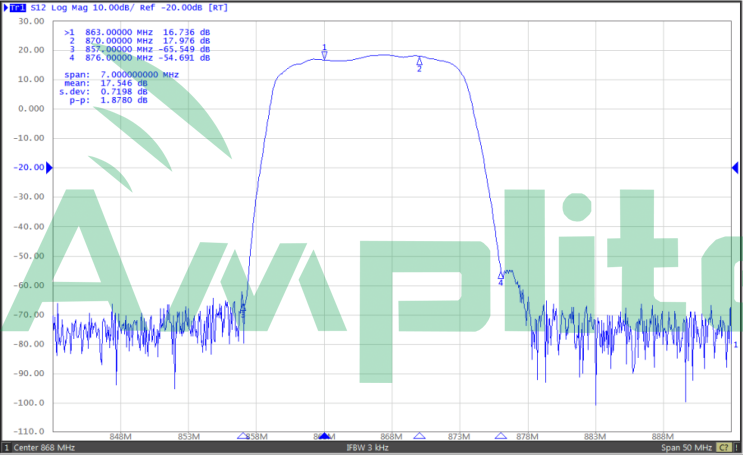Click the mean 17.546 dB statistic

(106, 83)
